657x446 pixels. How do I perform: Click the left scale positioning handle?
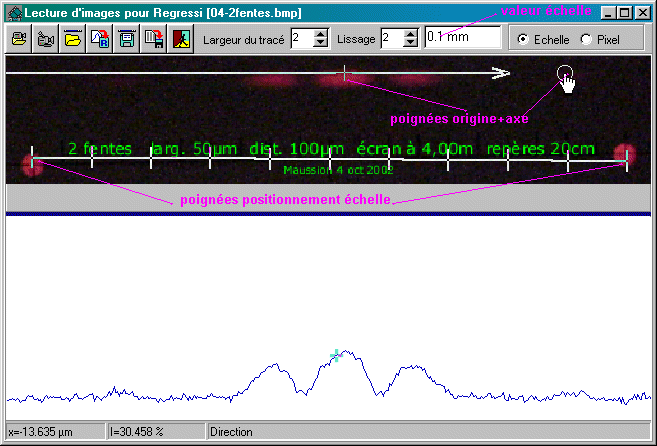(32, 158)
